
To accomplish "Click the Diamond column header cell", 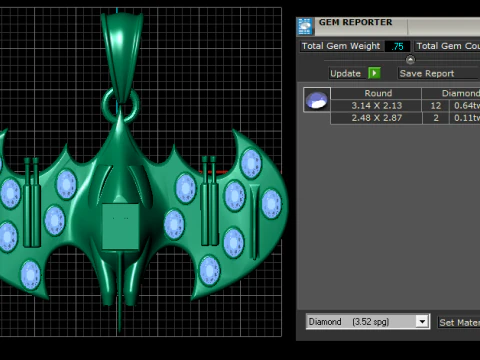I will 451,93.
